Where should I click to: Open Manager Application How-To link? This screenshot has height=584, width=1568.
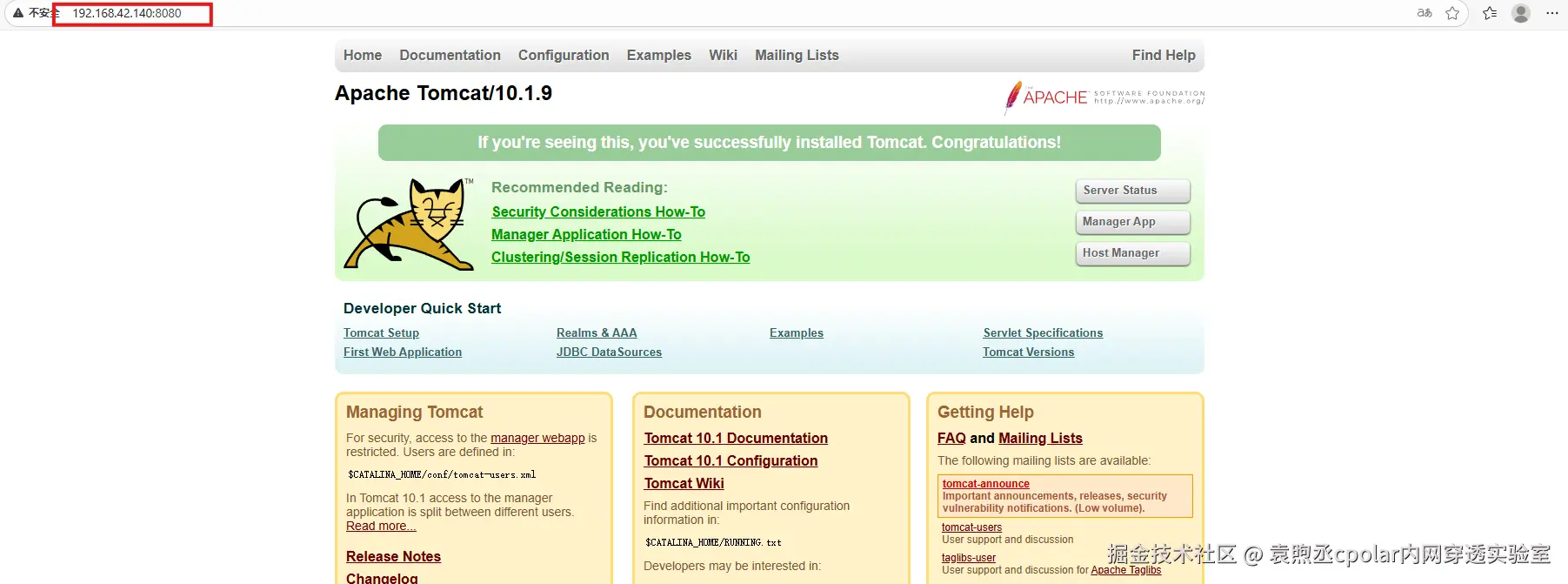pos(586,234)
